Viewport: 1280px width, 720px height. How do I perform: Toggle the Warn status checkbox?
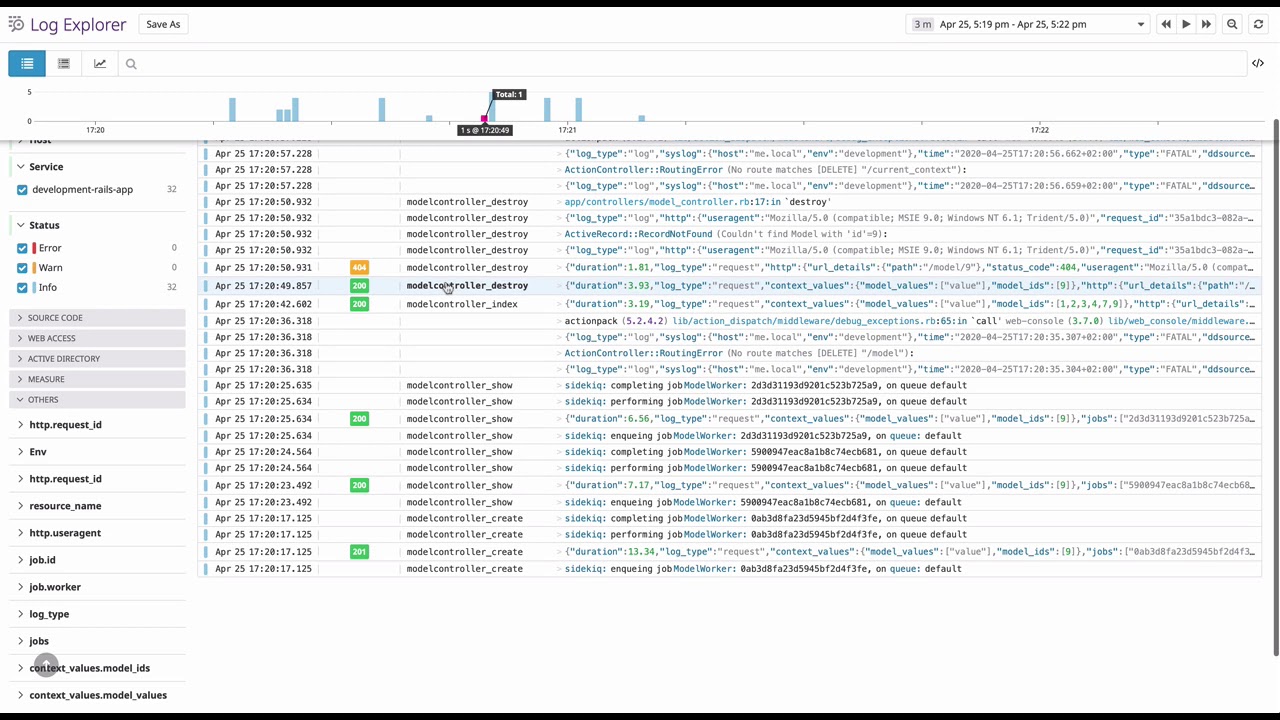pyautogui.click(x=22, y=268)
